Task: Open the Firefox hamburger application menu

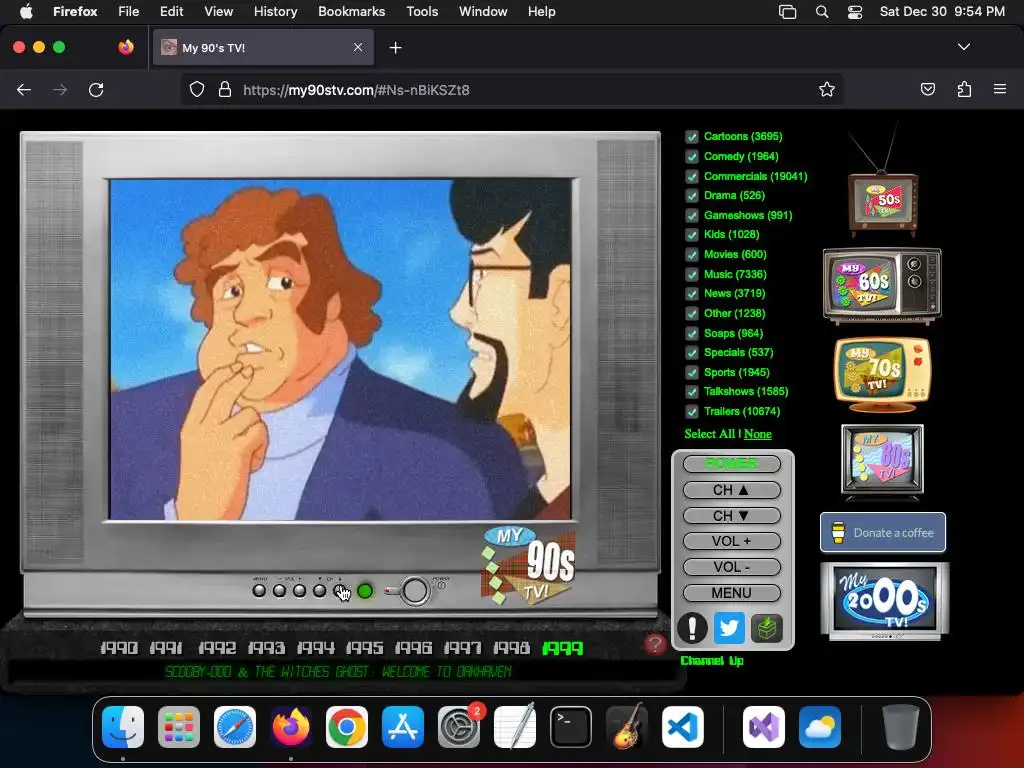Action: pos(1000,89)
